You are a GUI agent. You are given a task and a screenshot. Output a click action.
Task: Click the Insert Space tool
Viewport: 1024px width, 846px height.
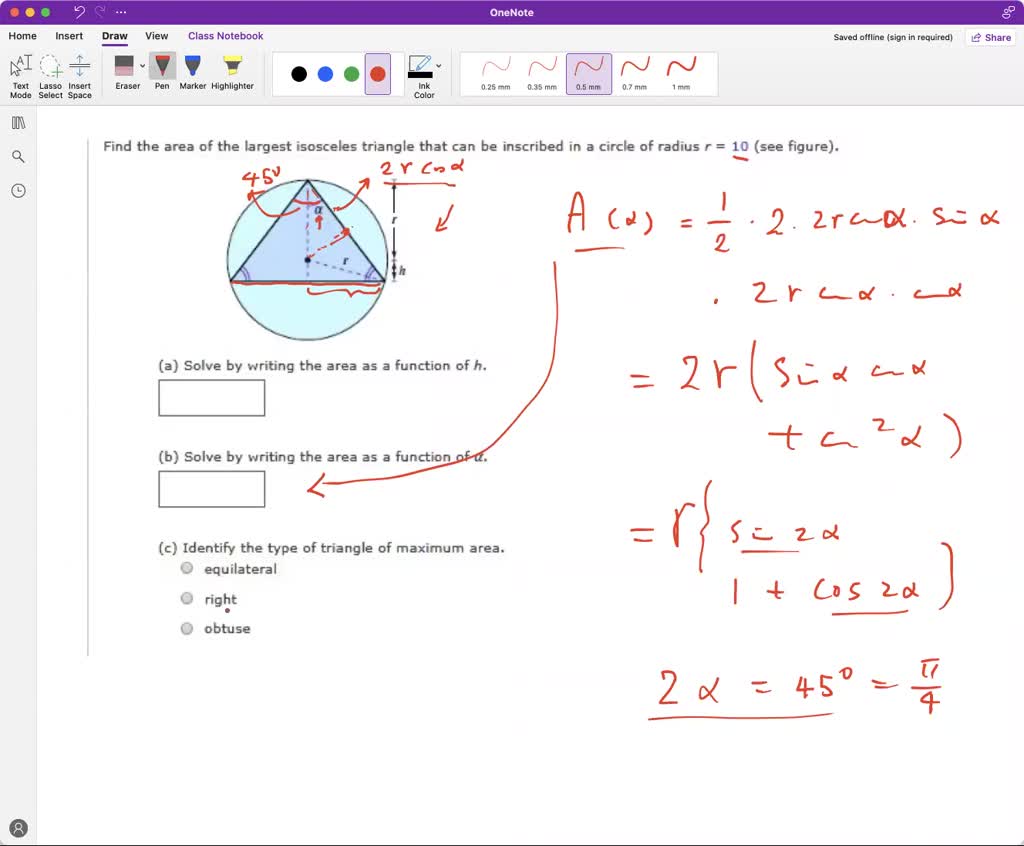(80, 72)
